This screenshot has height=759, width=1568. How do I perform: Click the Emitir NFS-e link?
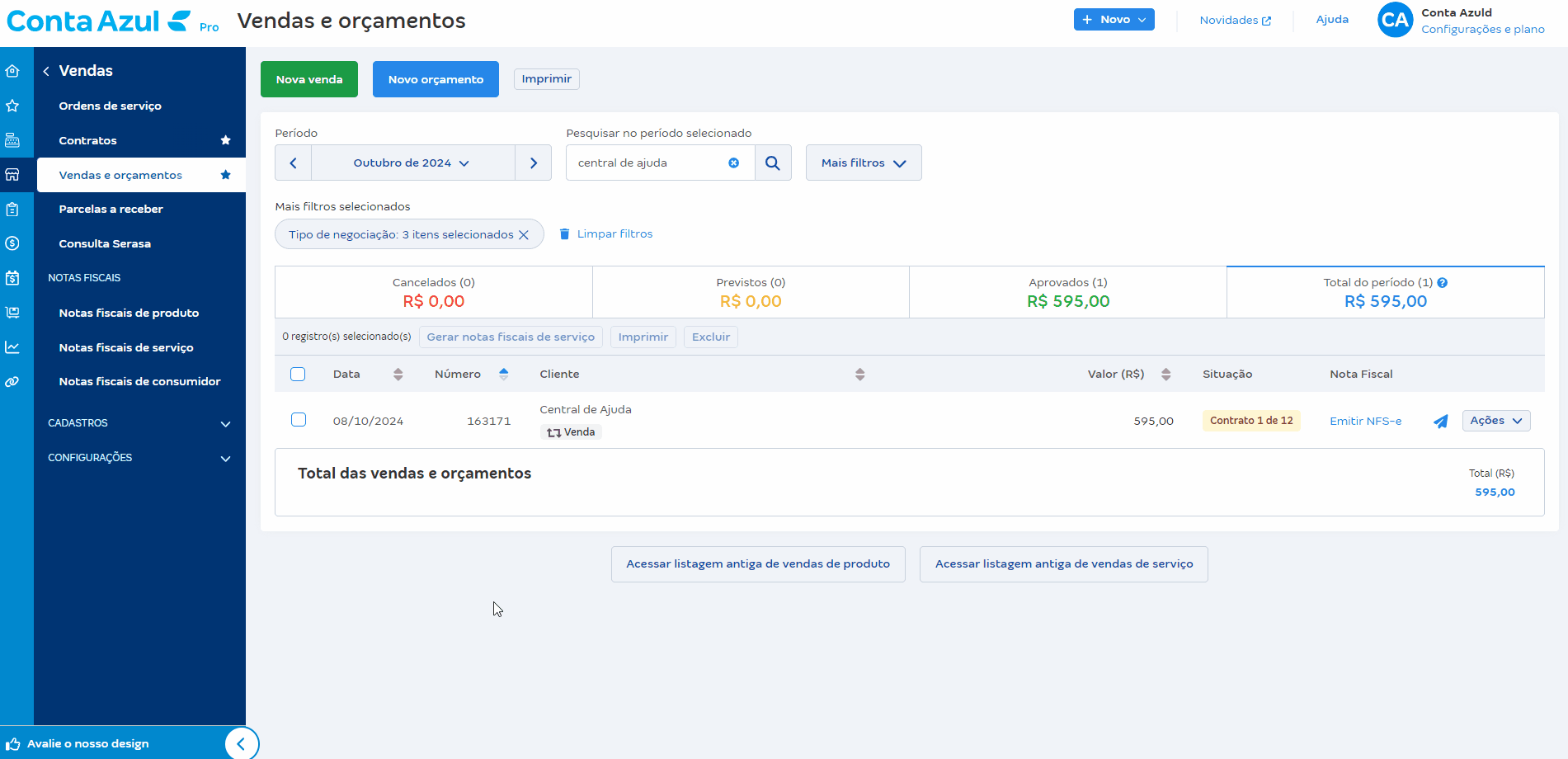coord(1365,422)
